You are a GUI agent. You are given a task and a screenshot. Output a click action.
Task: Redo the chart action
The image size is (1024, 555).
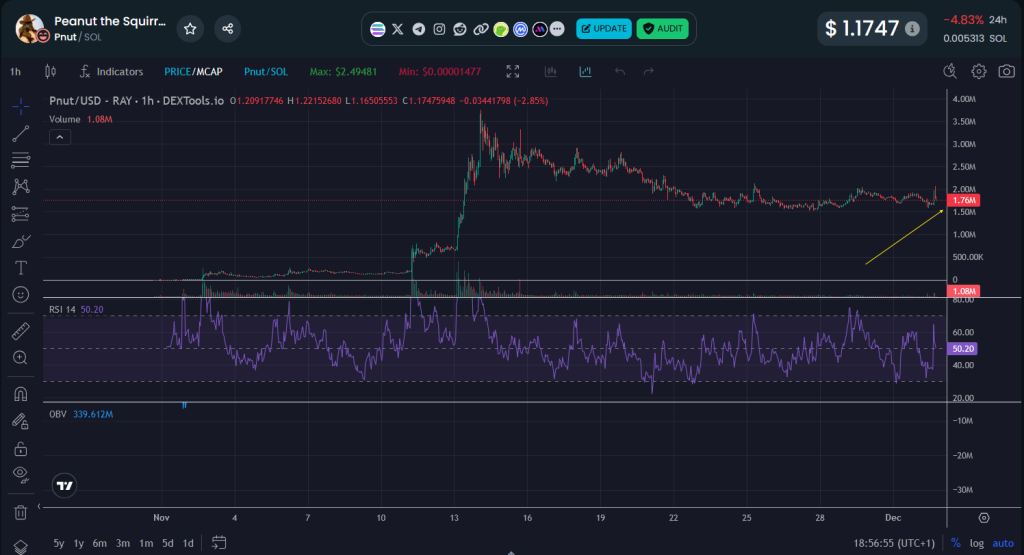(x=648, y=72)
